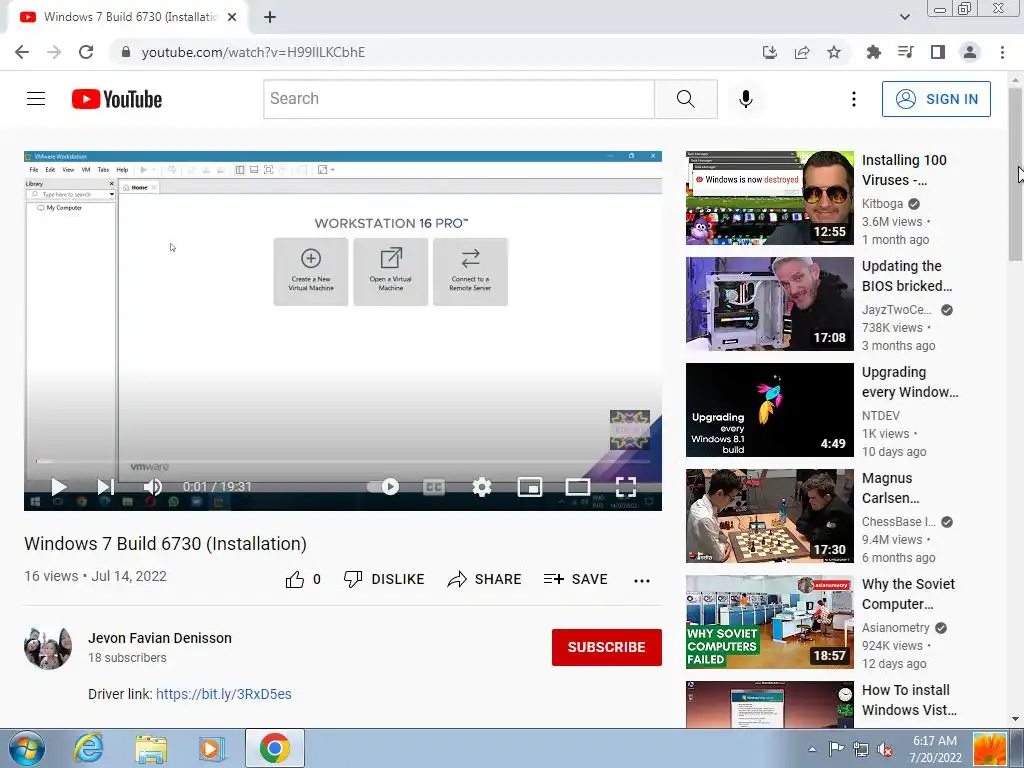Enter full screen video mode

pyautogui.click(x=626, y=487)
